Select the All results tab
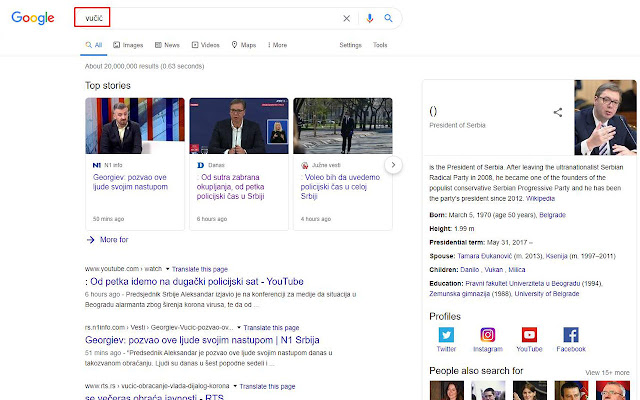This screenshot has height=400, width=640. [93, 45]
